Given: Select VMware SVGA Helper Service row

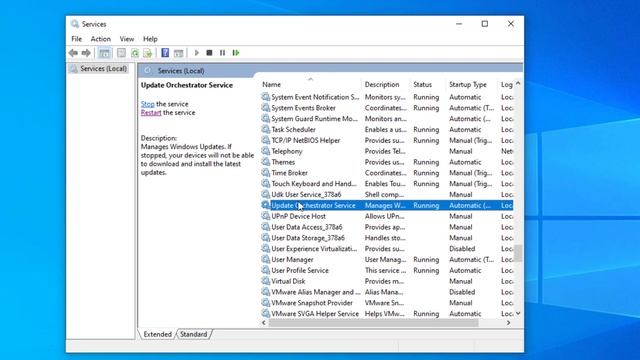Looking at the screenshot, I should 387,314.
